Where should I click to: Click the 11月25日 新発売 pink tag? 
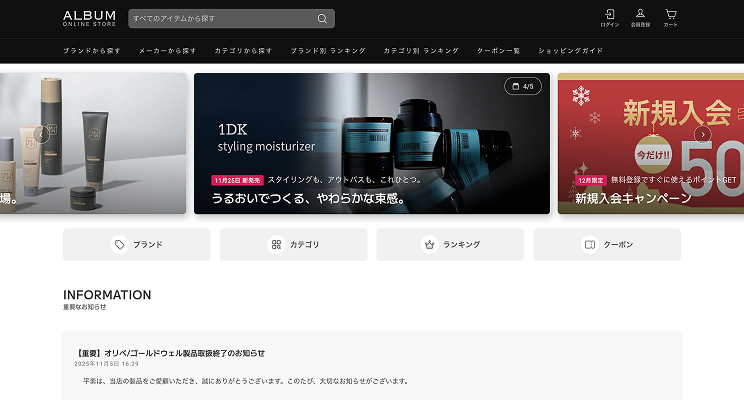tap(237, 180)
